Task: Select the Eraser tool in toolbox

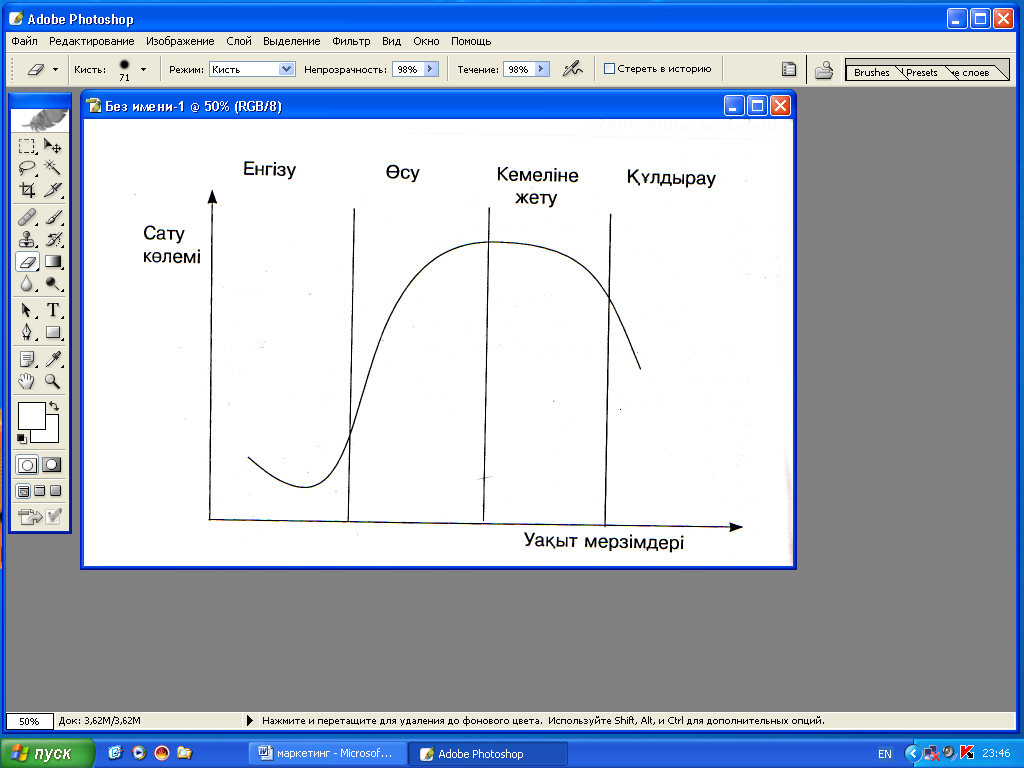Action: tap(27, 262)
